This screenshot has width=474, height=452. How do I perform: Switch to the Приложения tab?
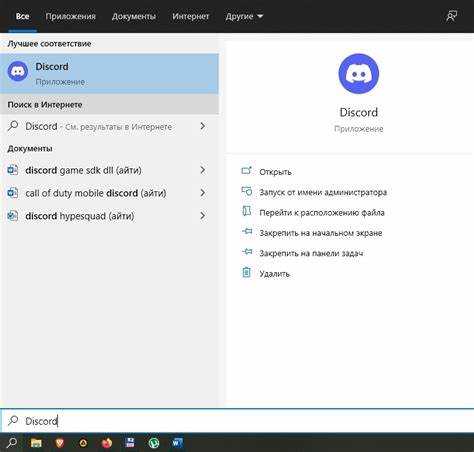coord(70,16)
